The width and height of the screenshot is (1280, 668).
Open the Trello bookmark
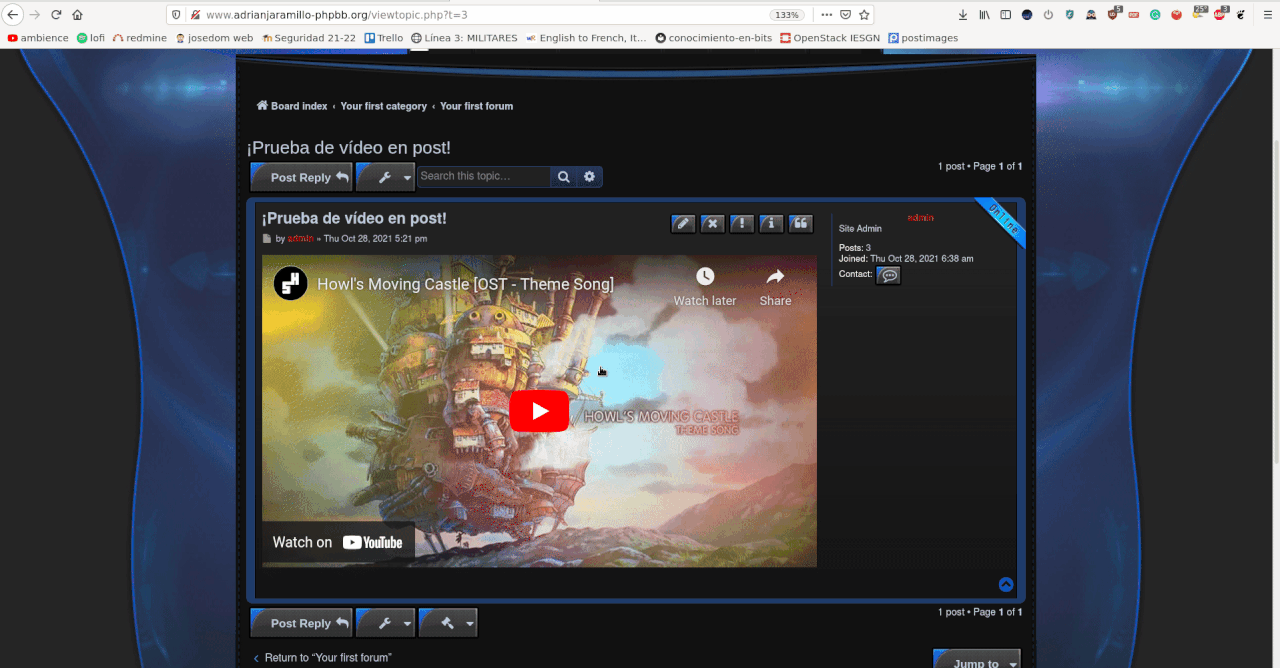click(x=384, y=38)
